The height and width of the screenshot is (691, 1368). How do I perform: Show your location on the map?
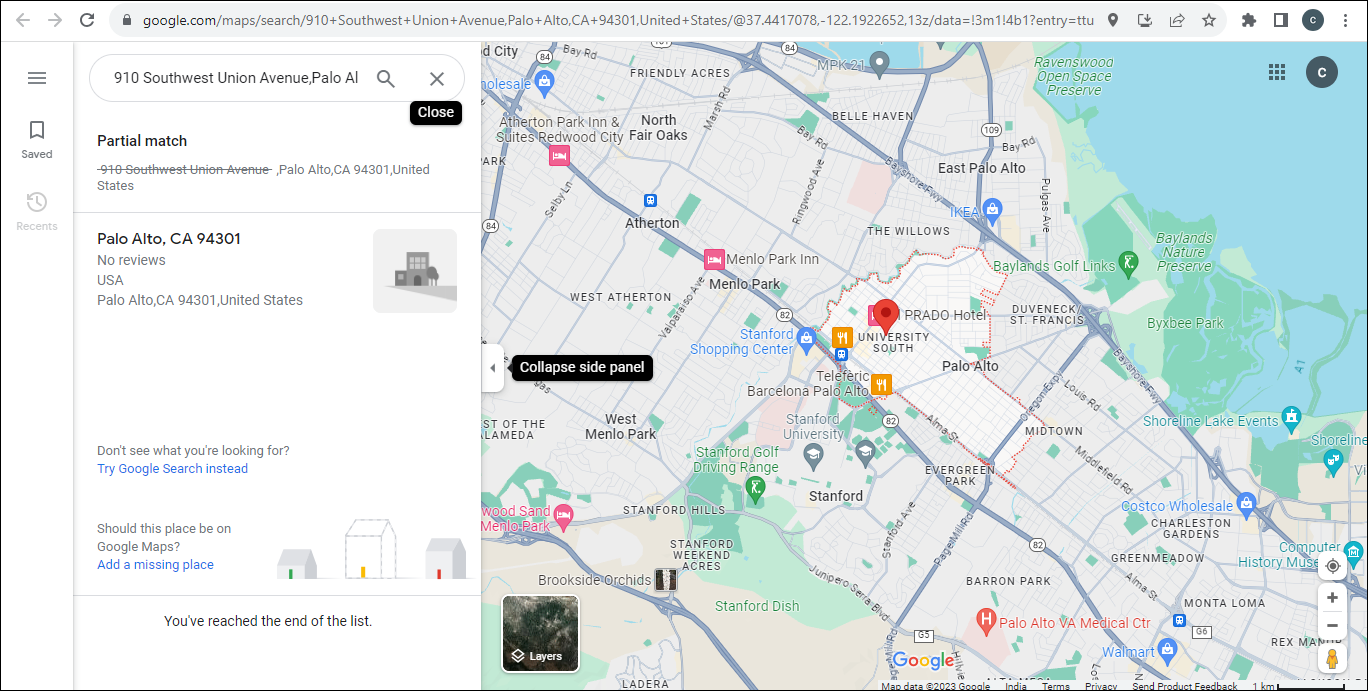[x=1332, y=566]
